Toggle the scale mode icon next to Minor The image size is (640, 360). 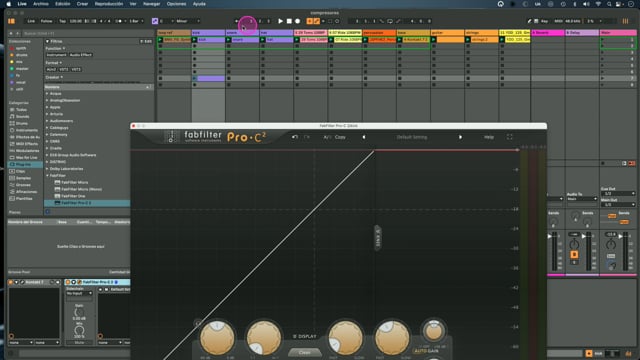click(x=155, y=21)
